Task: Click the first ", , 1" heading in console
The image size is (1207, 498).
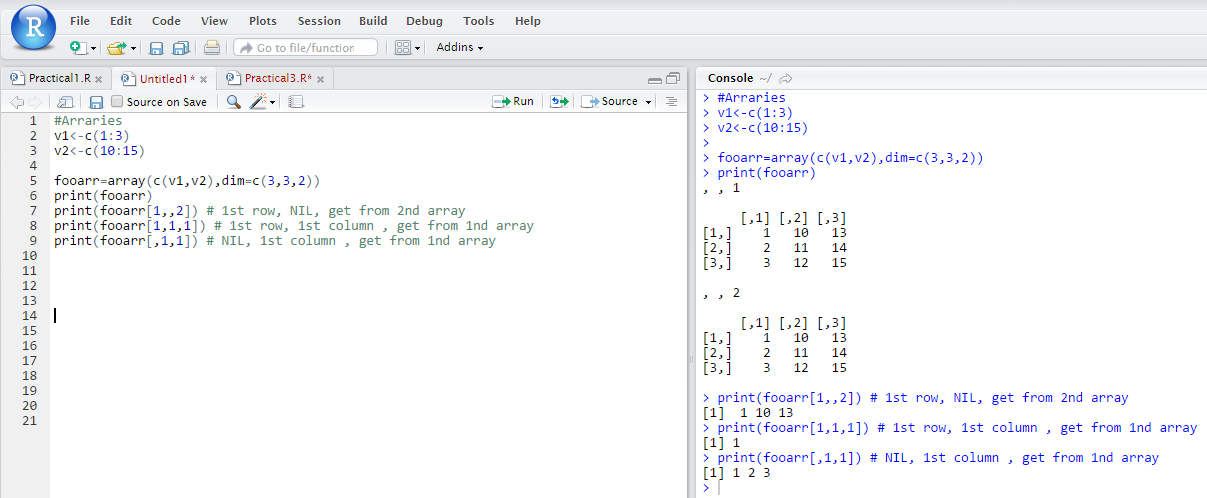Action: click(721, 188)
